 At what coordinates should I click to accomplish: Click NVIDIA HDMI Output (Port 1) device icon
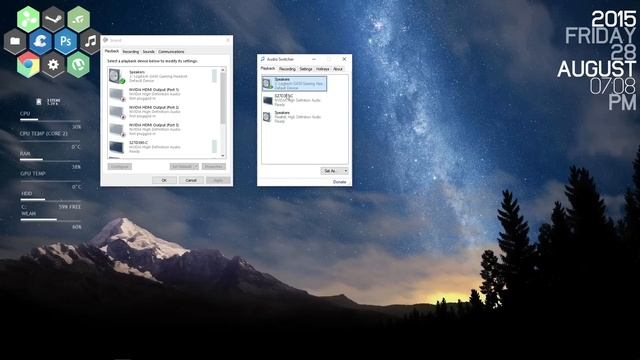point(117,94)
